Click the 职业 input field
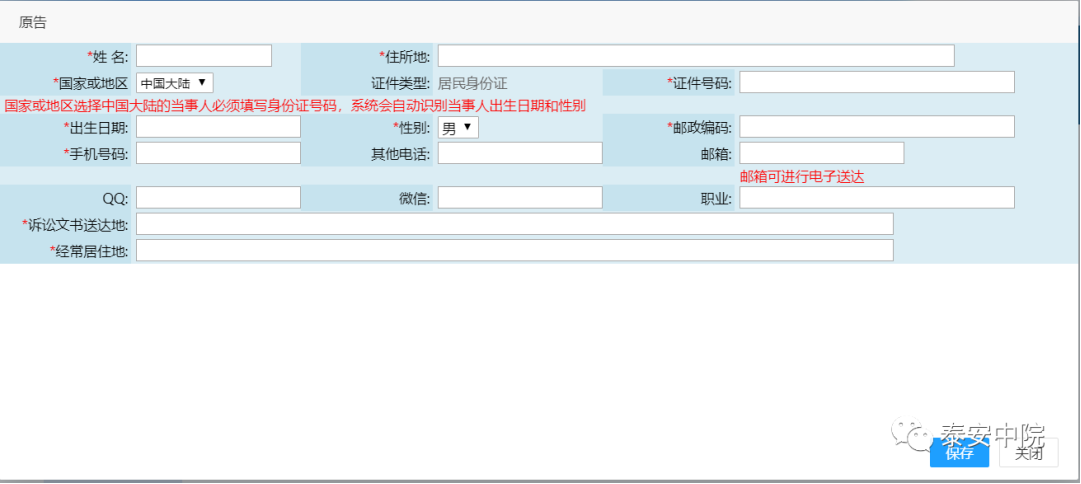Screen dimensions: 1081x484 pyautogui.click(x=877, y=197)
